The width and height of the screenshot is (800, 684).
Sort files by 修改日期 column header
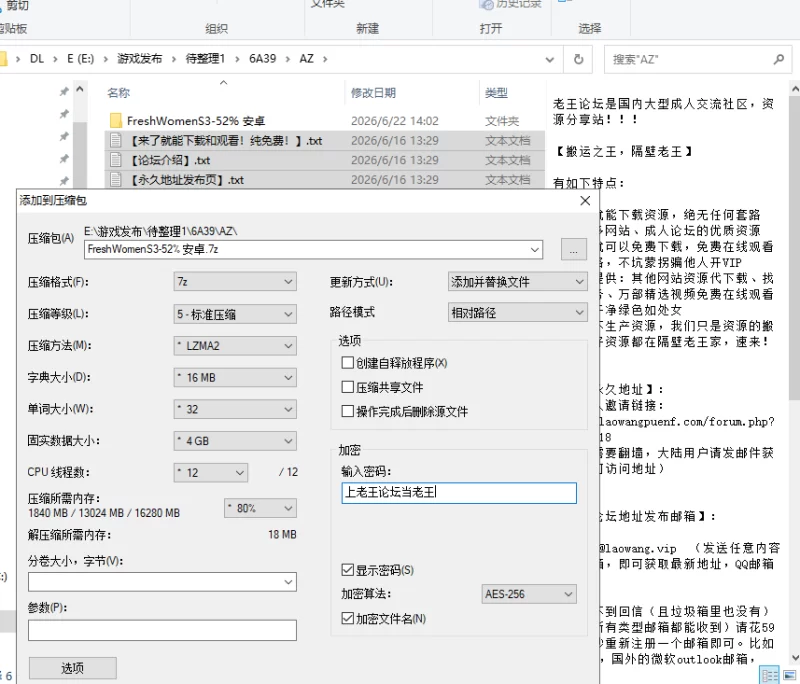click(373, 93)
